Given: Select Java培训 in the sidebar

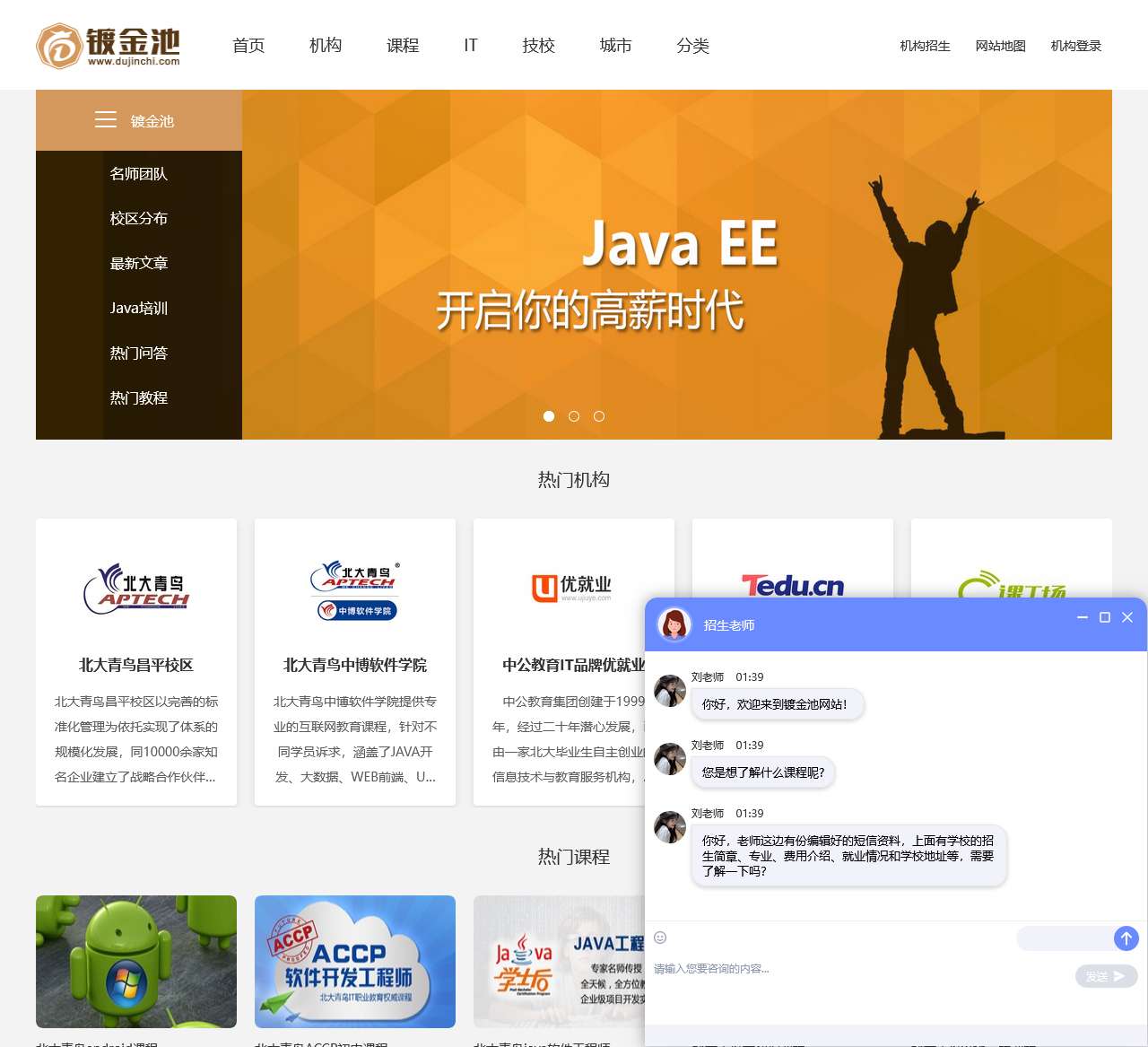Looking at the screenshot, I should click(x=139, y=308).
